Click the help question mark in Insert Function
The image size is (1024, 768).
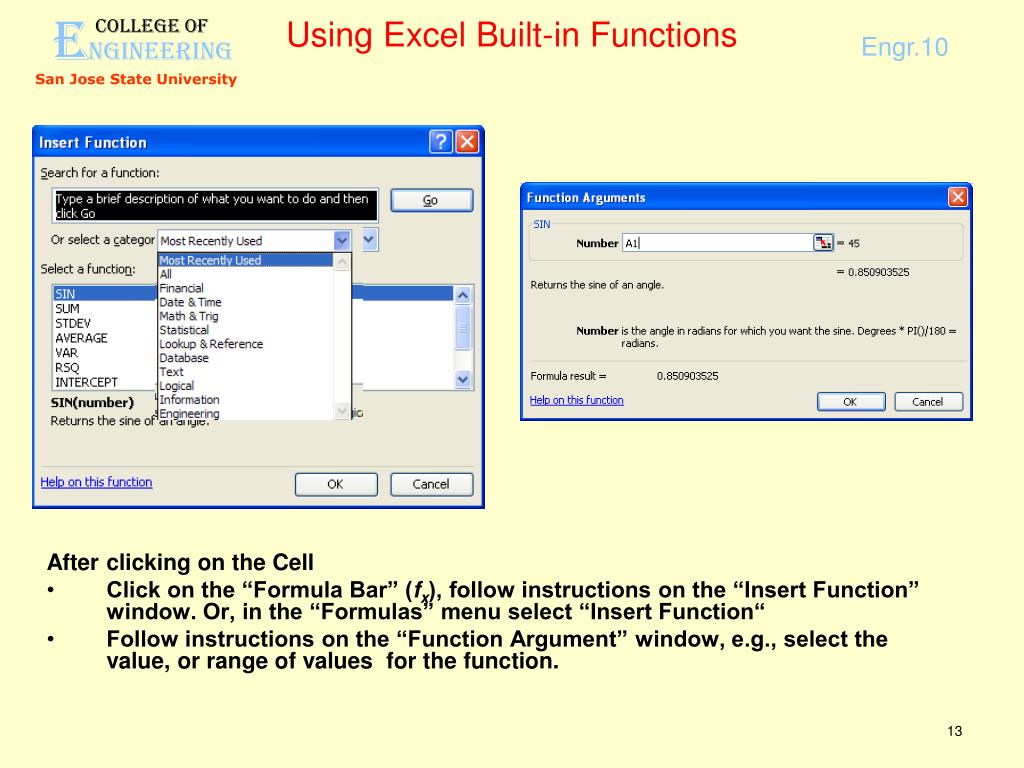coord(441,141)
